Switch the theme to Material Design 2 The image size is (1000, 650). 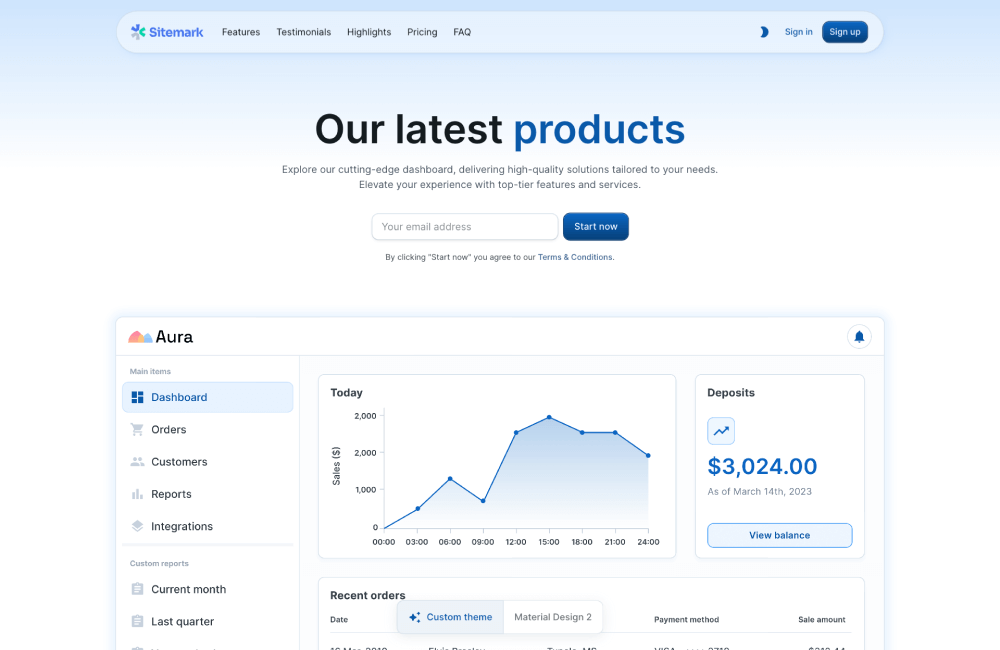(552, 617)
